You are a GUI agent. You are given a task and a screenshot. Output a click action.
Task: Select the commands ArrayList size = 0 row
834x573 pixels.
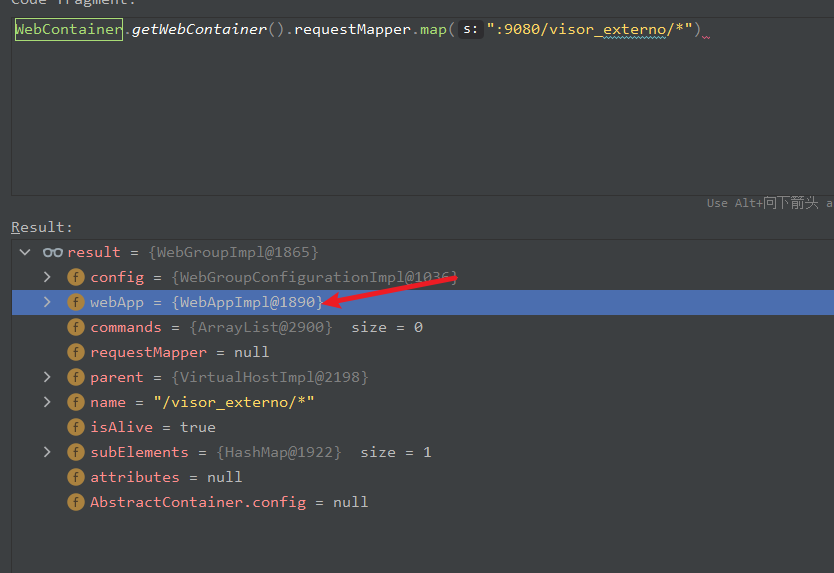click(x=423, y=327)
